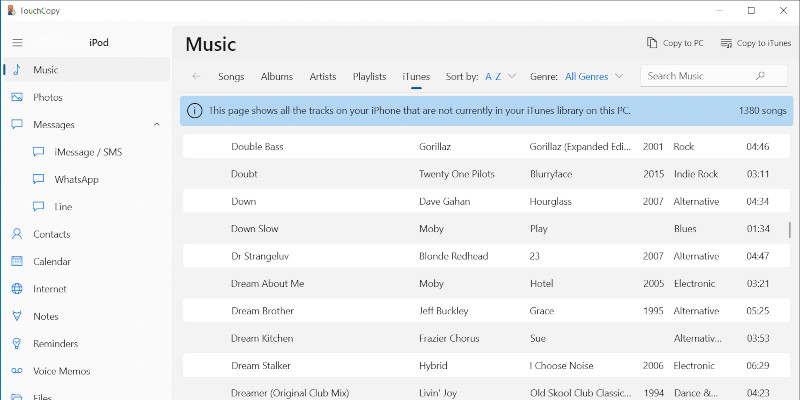The height and width of the screenshot is (400, 800).
Task: Open the hamburger navigation menu
Action: click(17, 43)
